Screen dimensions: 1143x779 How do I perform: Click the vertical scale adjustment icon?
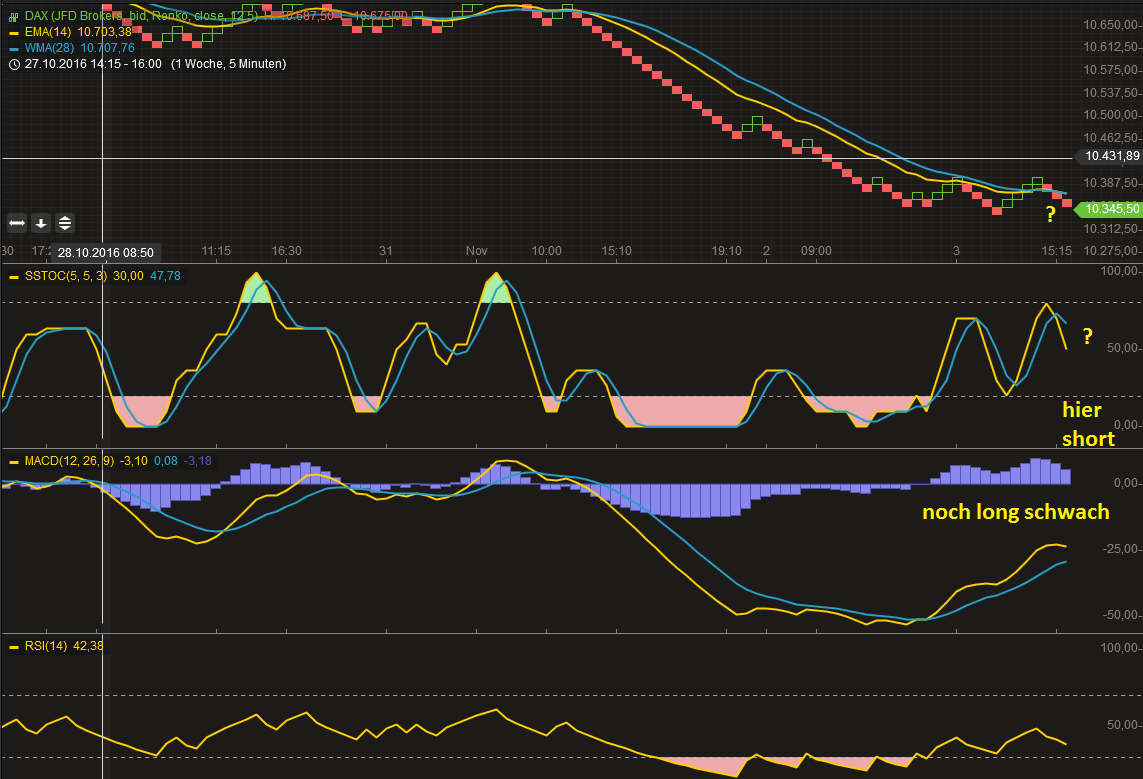64,223
